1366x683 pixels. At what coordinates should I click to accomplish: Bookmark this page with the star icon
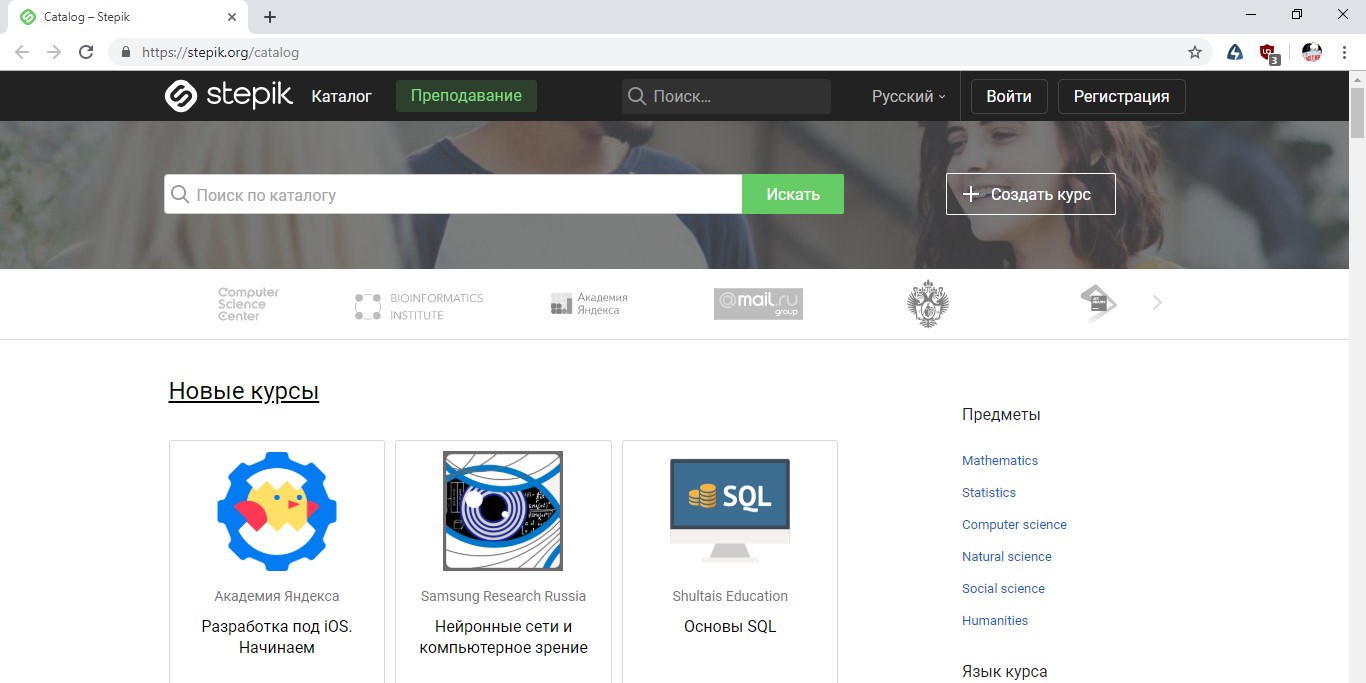tap(1194, 52)
